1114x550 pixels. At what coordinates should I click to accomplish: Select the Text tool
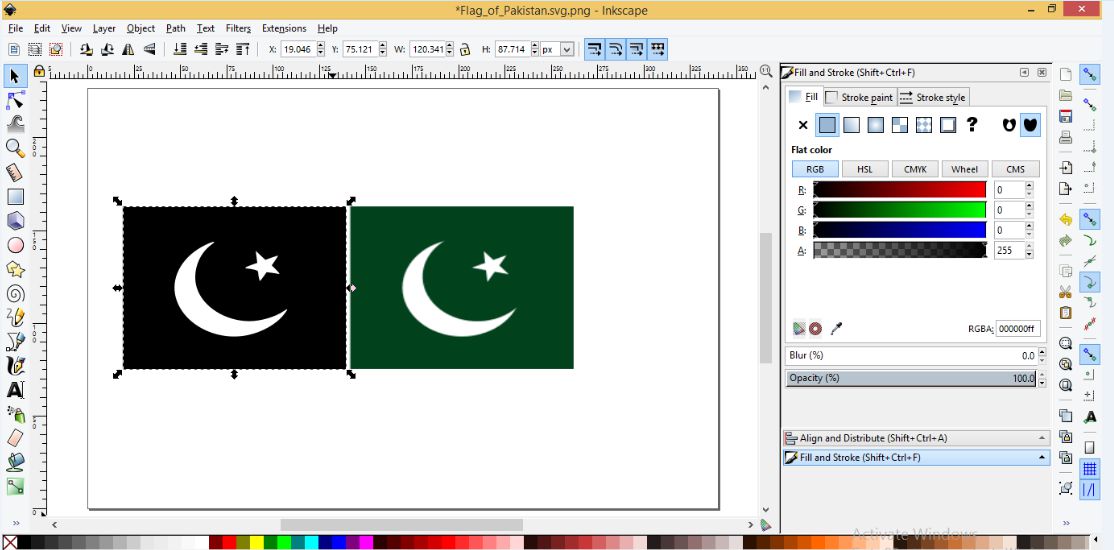pos(15,390)
